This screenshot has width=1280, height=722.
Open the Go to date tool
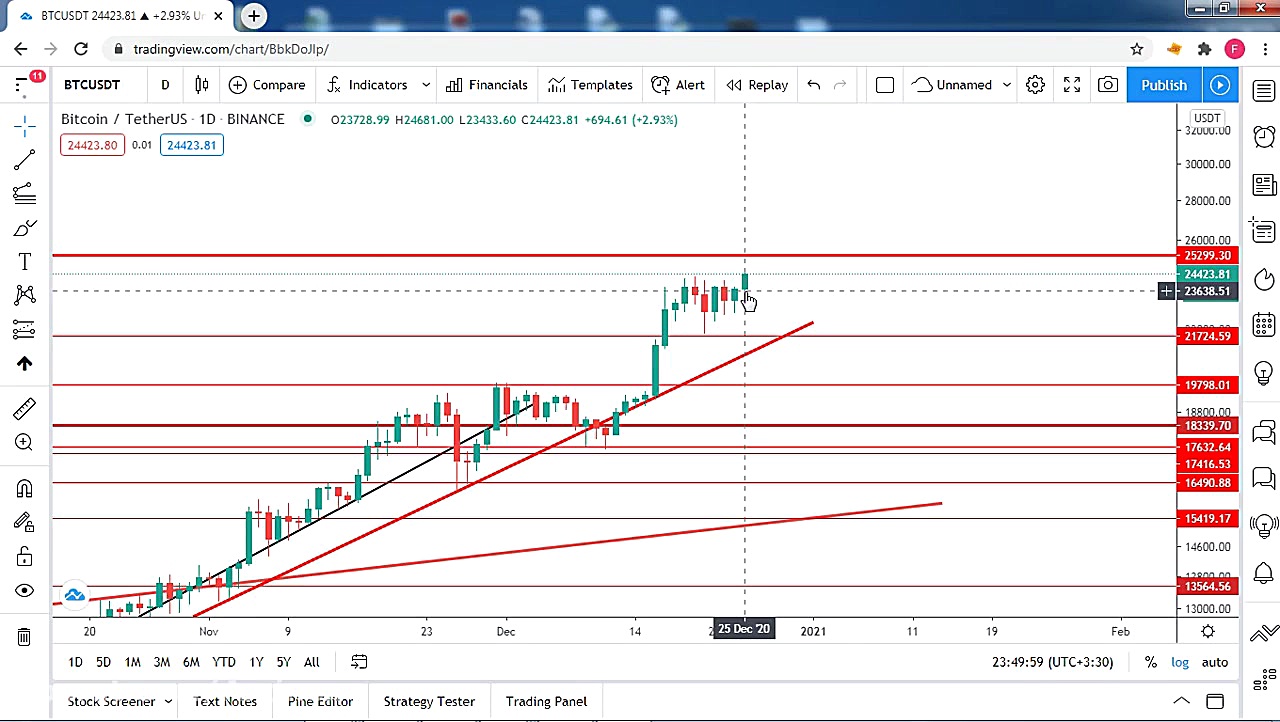click(359, 662)
